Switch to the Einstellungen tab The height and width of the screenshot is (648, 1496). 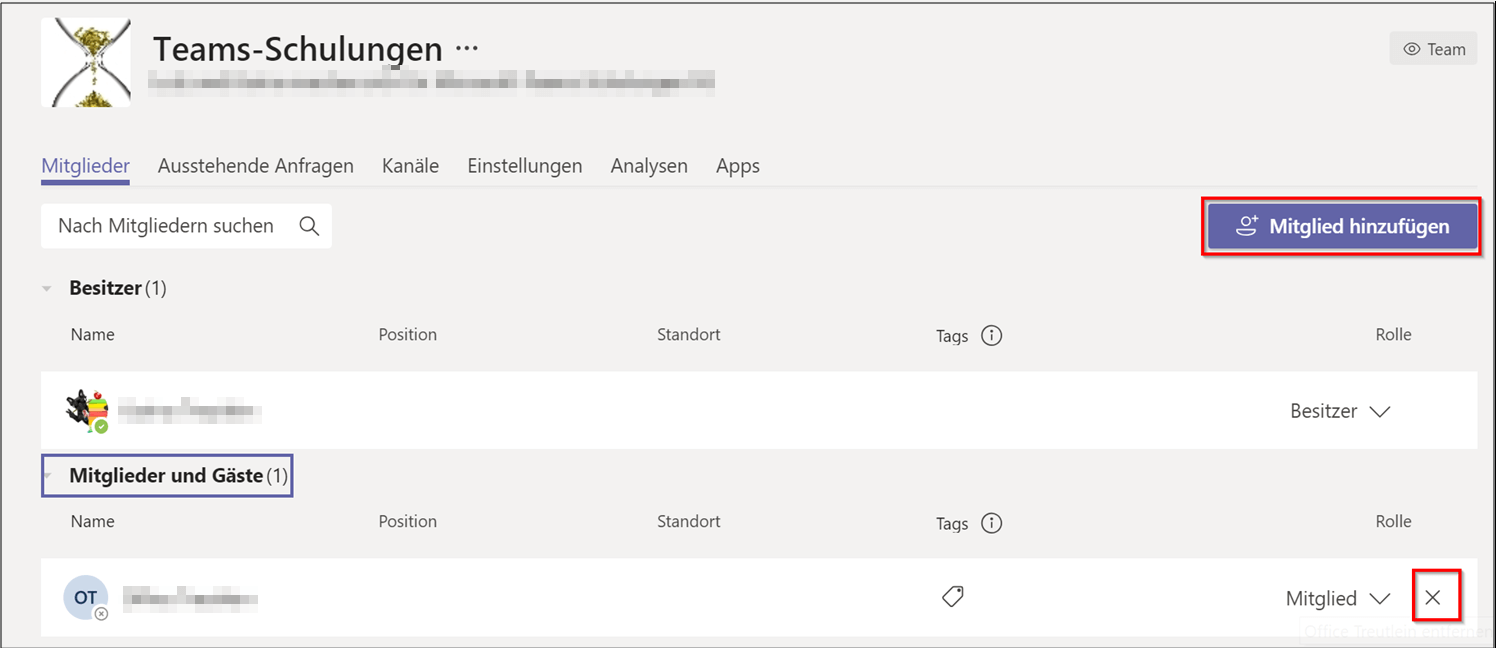525,166
